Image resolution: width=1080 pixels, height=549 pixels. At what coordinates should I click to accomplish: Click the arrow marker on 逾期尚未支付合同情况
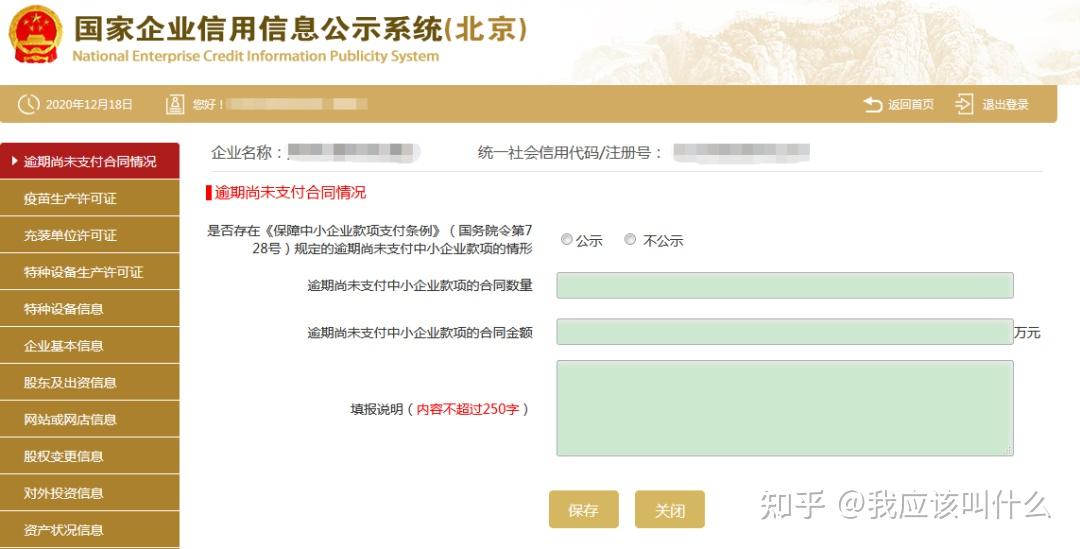14,161
